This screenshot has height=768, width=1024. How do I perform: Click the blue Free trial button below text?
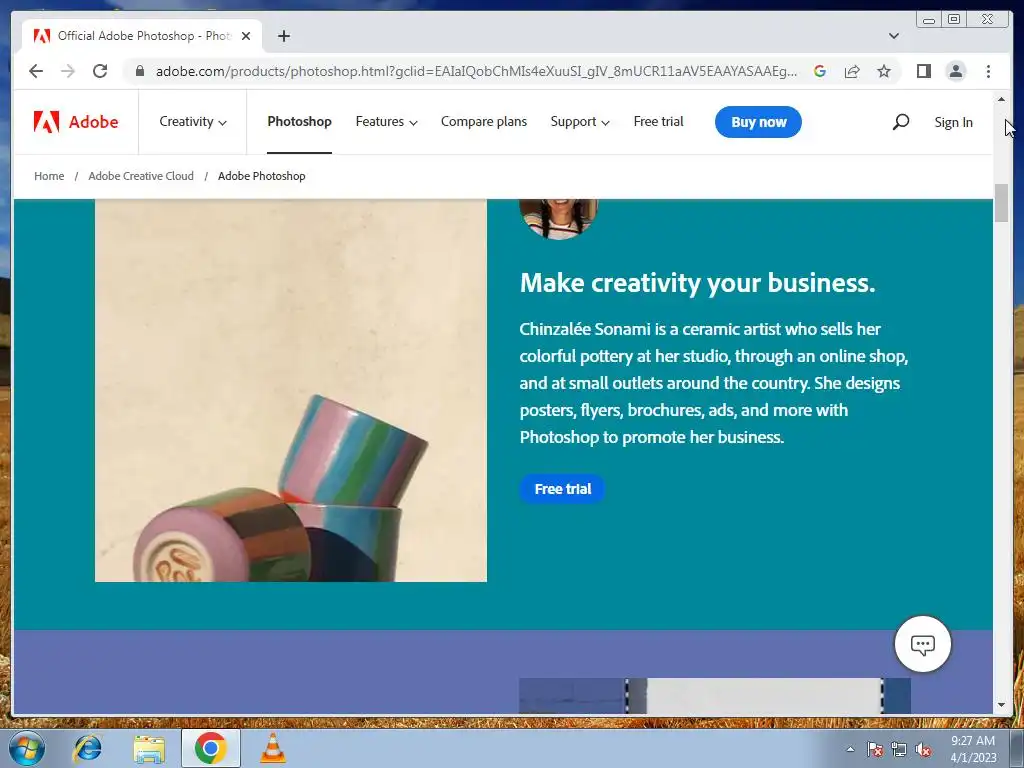pyautogui.click(x=562, y=488)
